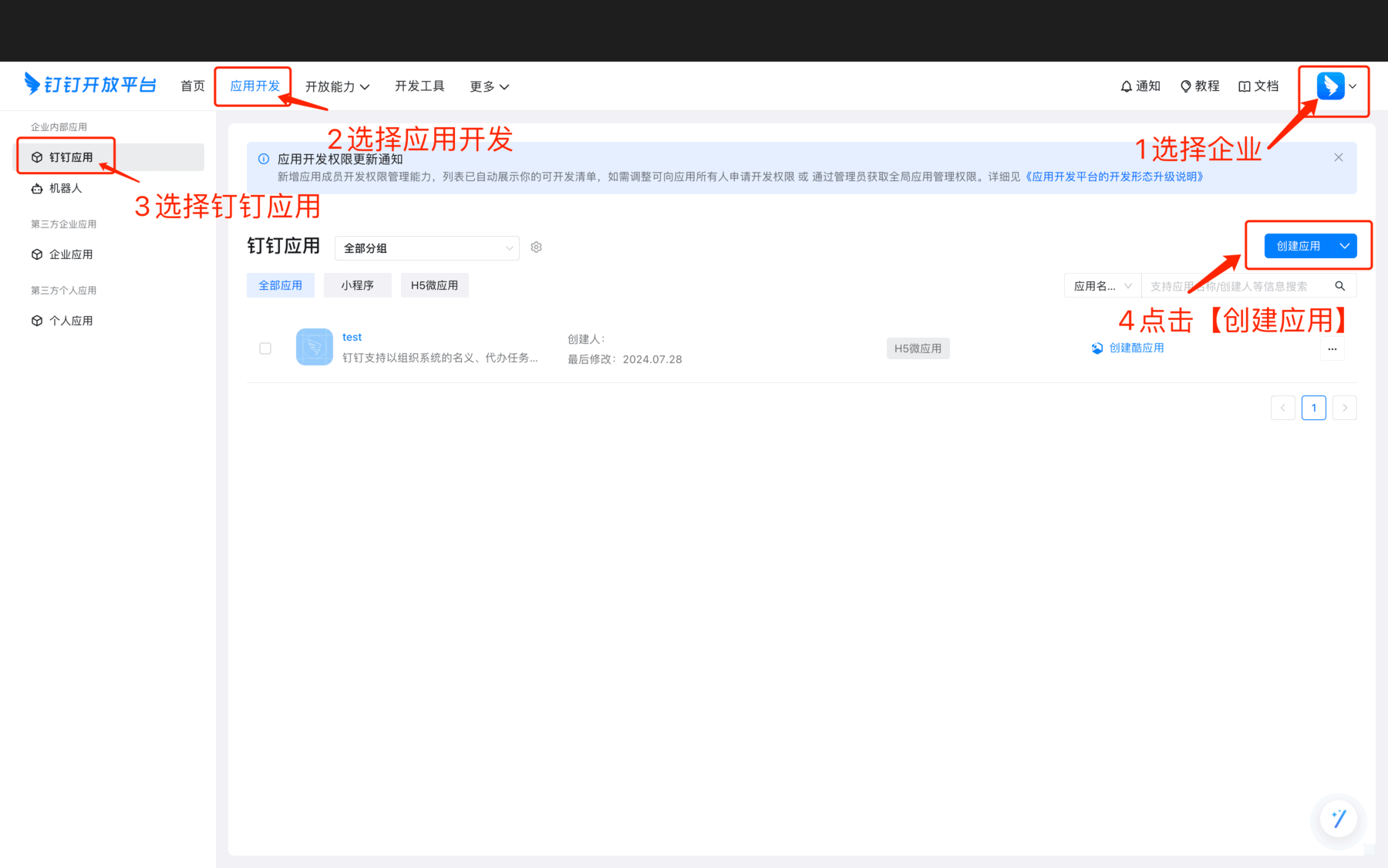Expand the 开放能力 dropdown menu
This screenshot has width=1388, height=868.
click(x=337, y=86)
